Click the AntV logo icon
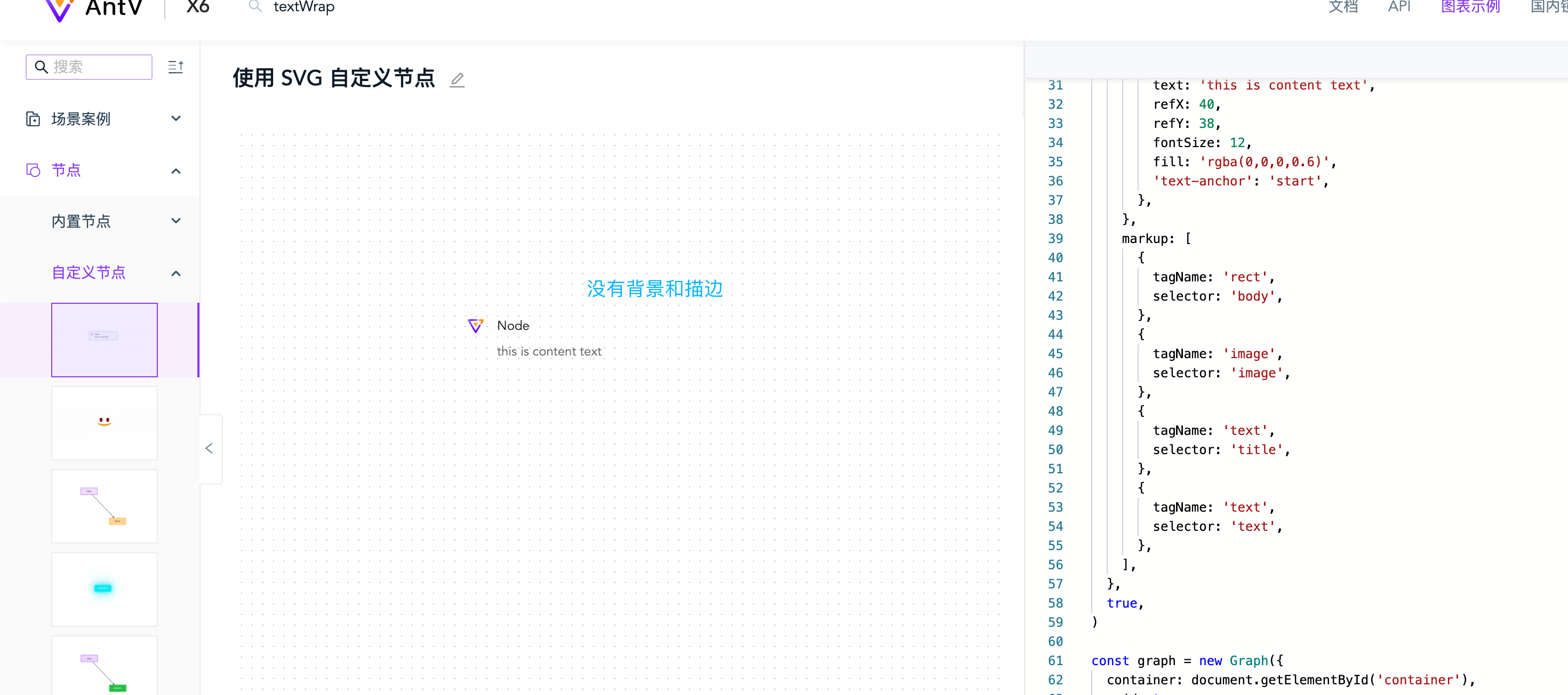This screenshot has height=695, width=1568. 60,9
